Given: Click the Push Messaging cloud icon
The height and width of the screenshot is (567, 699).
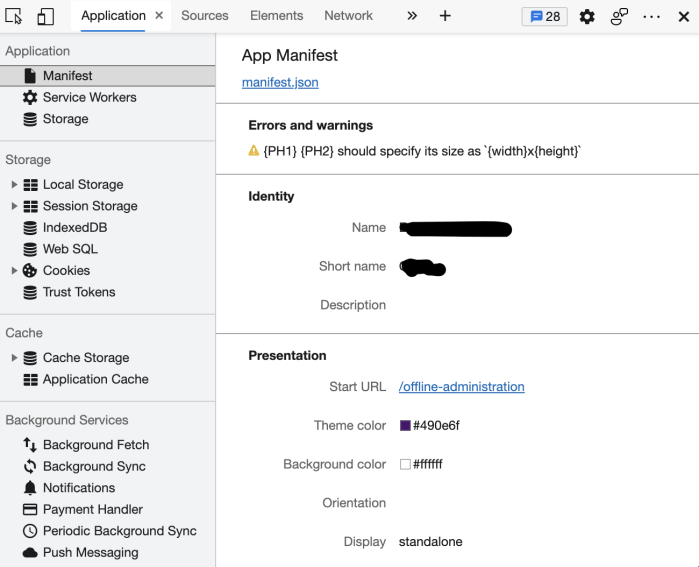Looking at the screenshot, I should click(x=30, y=553).
